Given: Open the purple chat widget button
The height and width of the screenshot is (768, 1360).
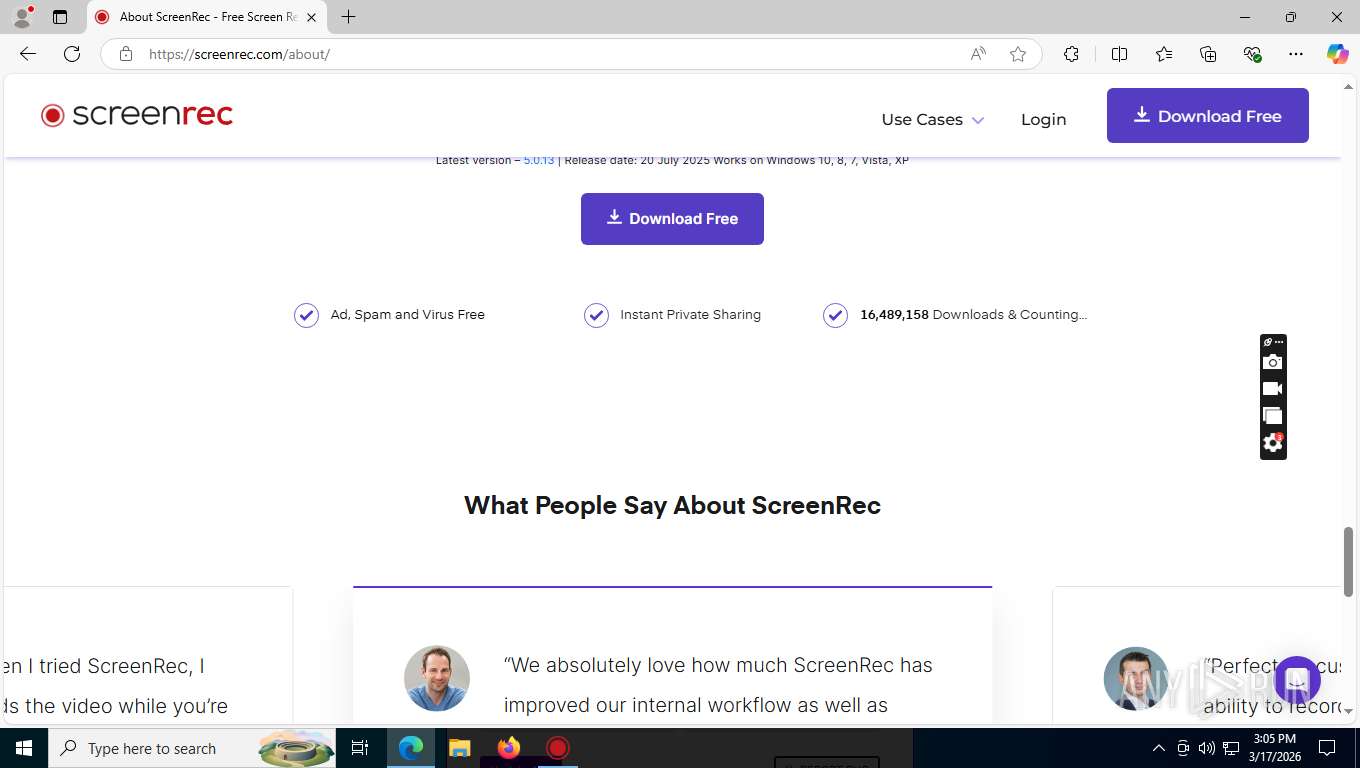Looking at the screenshot, I should [x=1297, y=680].
